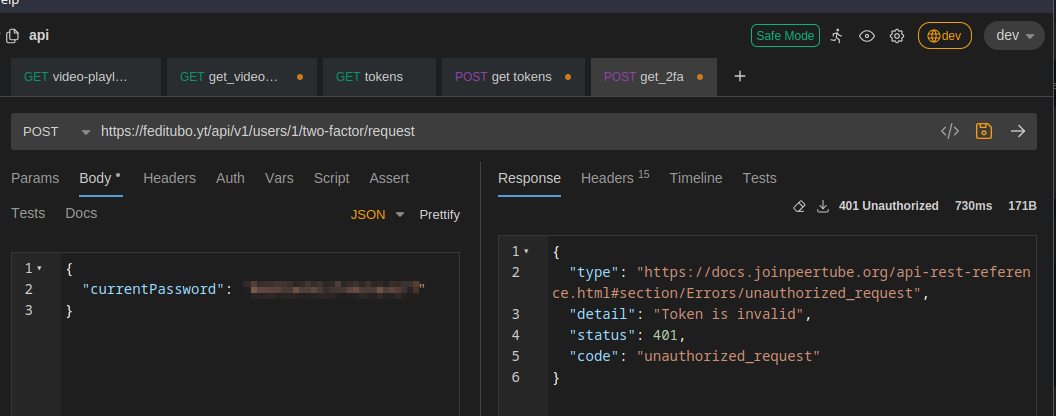
Task: Open the Docs tab
Action: coord(81,213)
